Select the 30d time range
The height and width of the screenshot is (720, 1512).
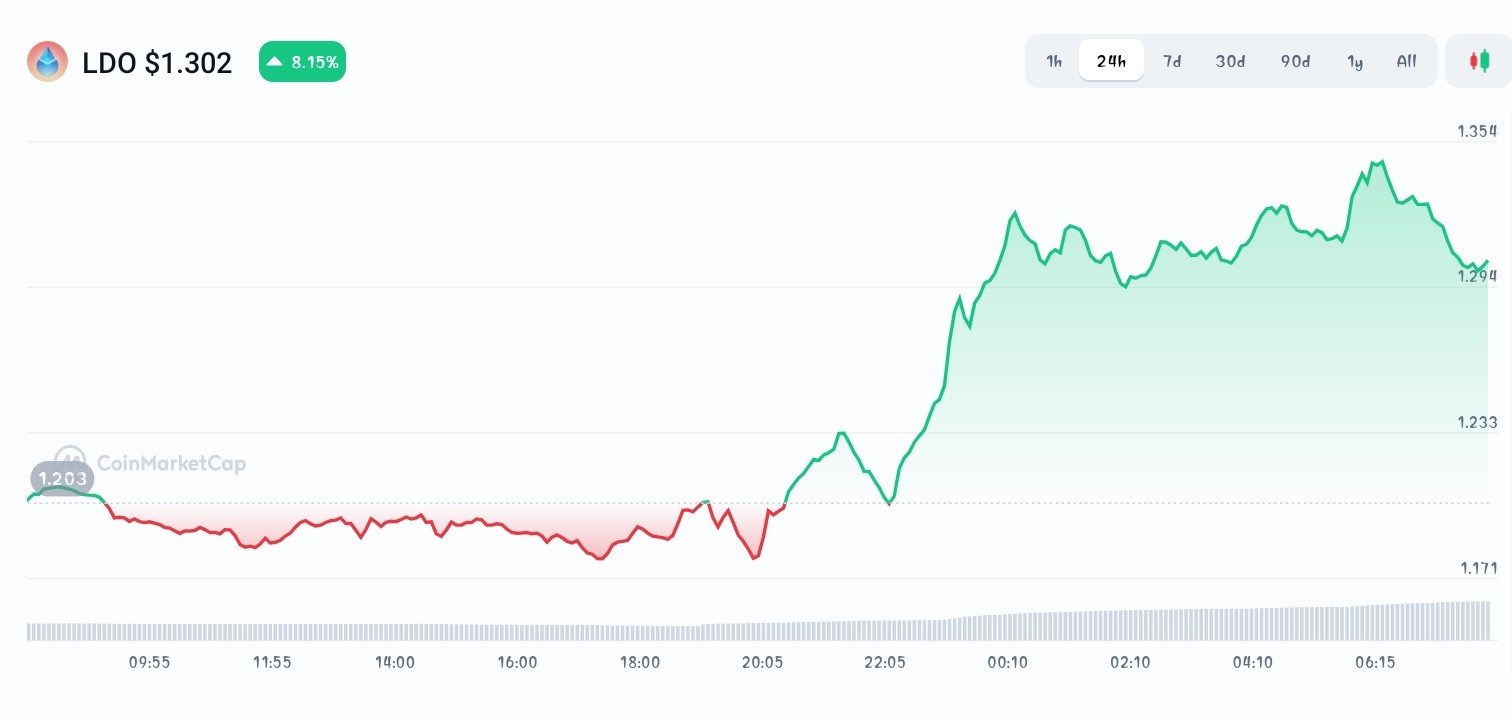click(1229, 61)
